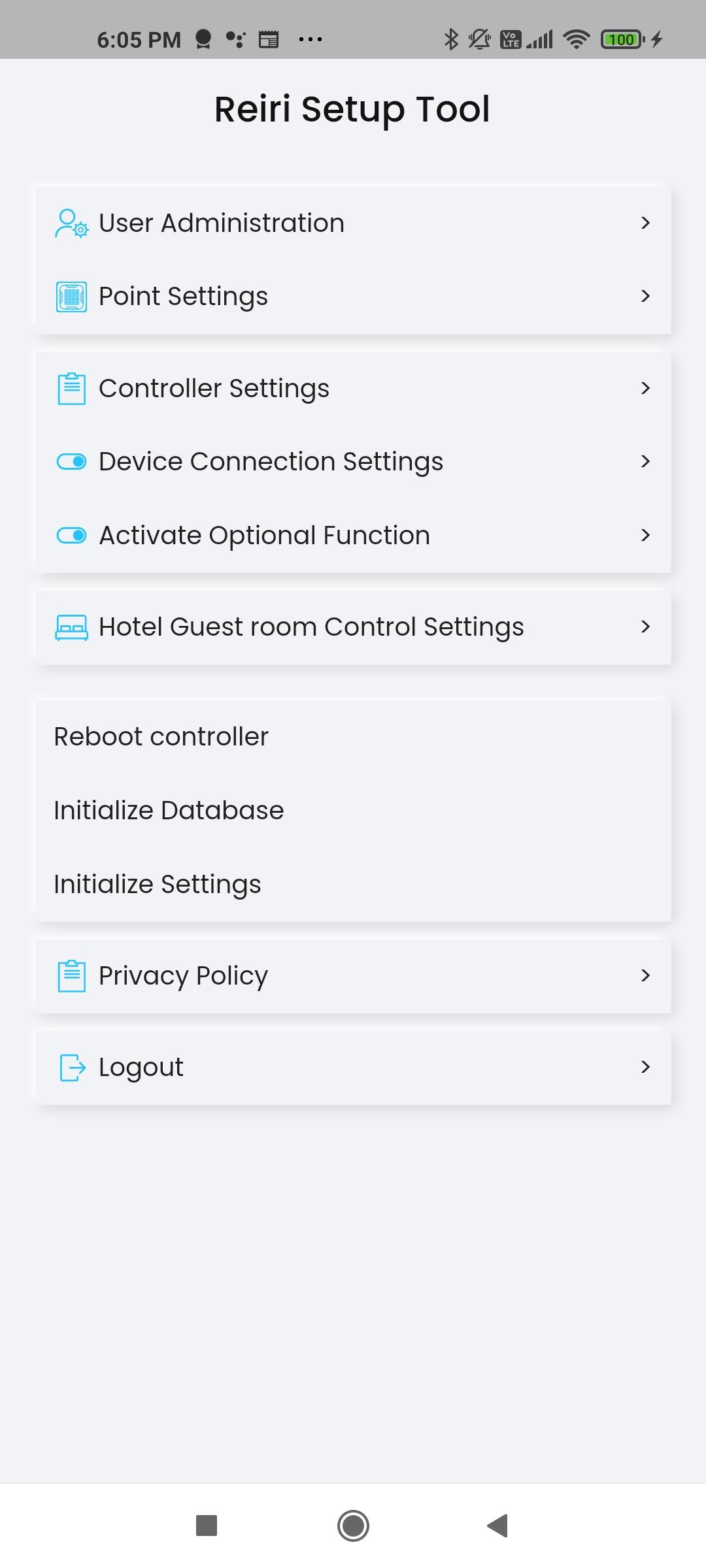Tap the Android recent apps square button
706x1568 pixels.
pyautogui.click(x=207, y=1526)
